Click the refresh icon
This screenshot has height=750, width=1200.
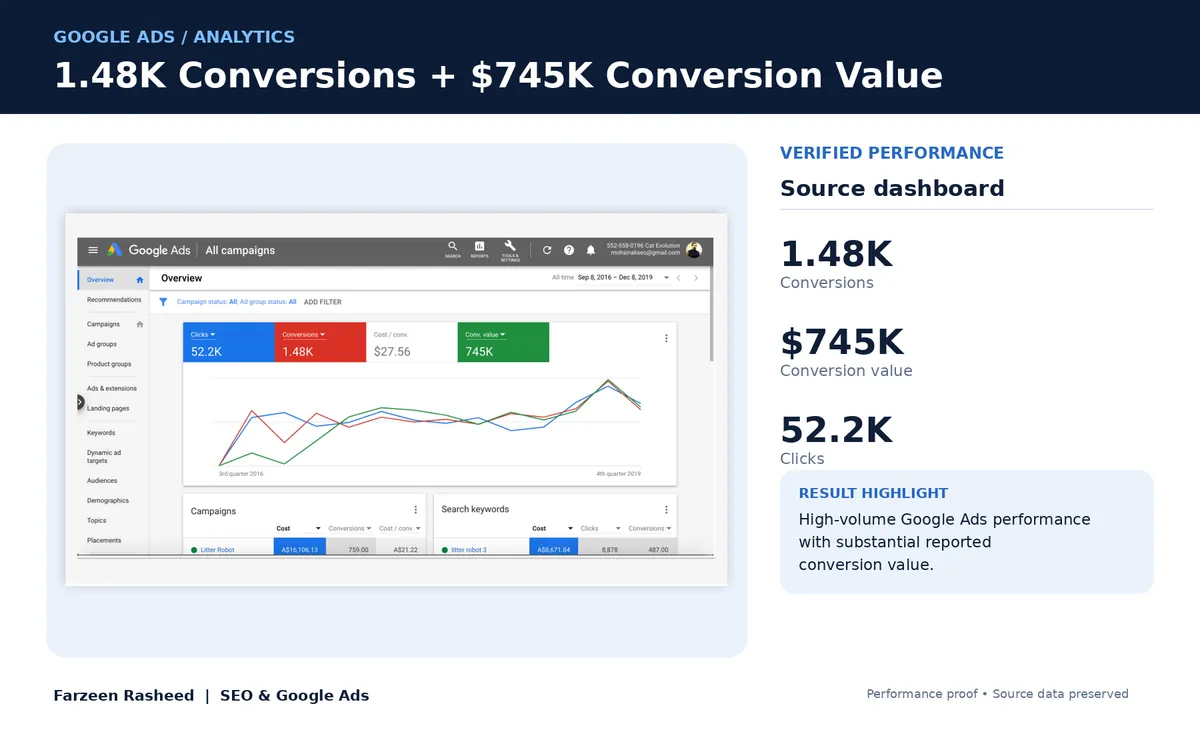(547, 250)
